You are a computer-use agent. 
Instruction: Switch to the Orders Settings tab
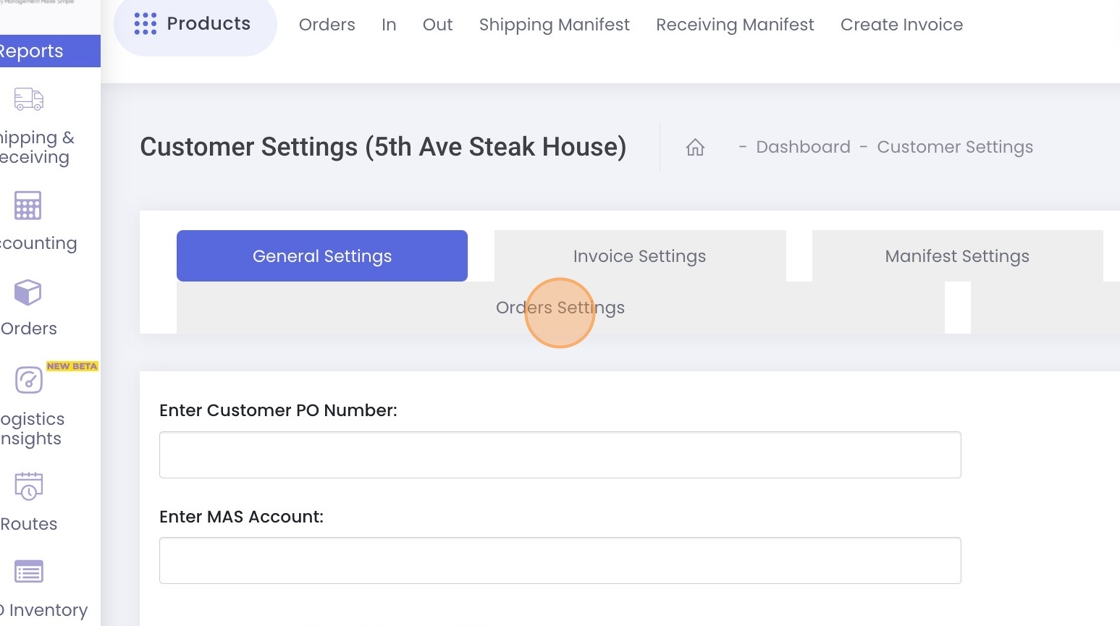[x=560, y=307]
